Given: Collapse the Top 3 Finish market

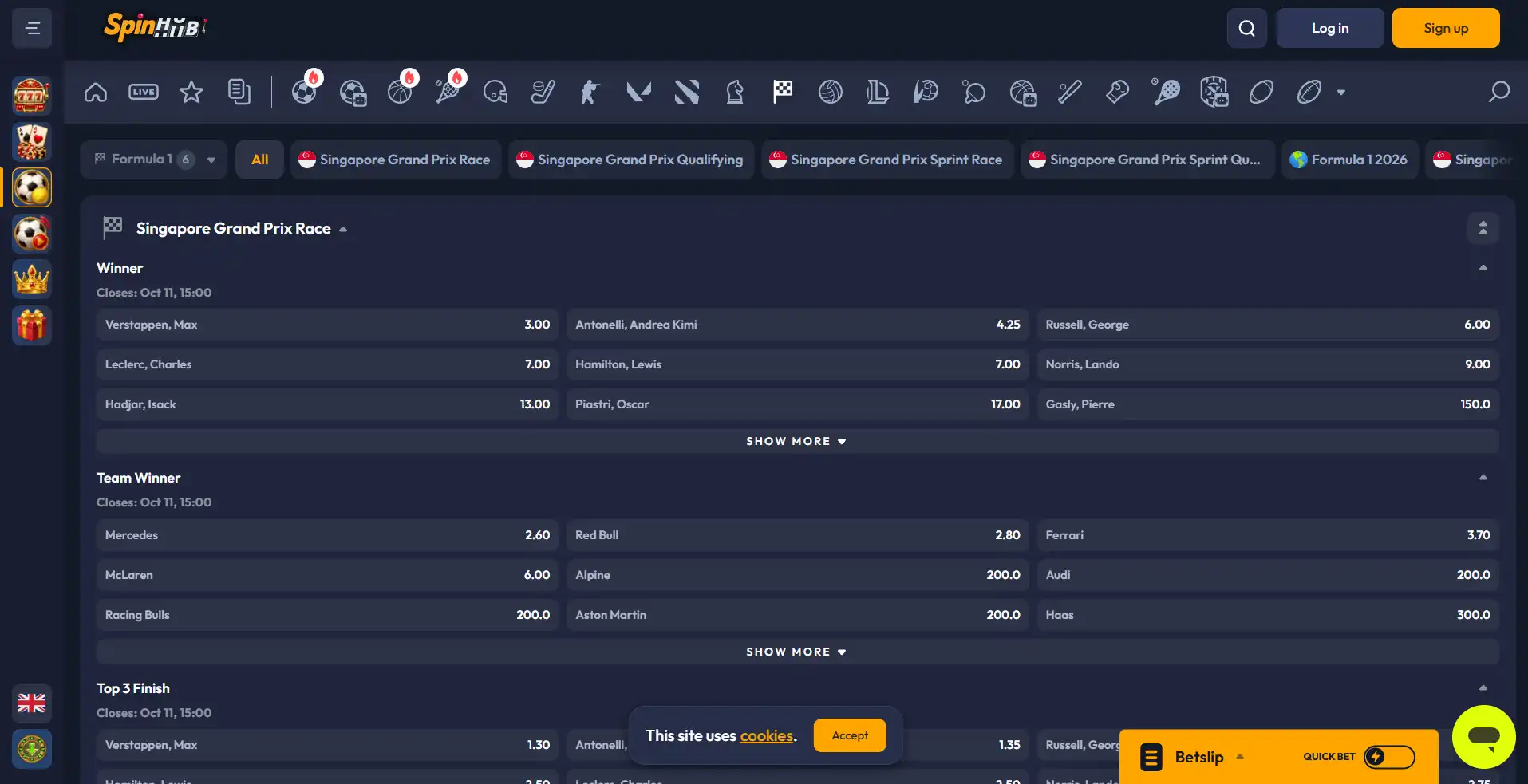Looking at the screenshot, I should 1483,688.
